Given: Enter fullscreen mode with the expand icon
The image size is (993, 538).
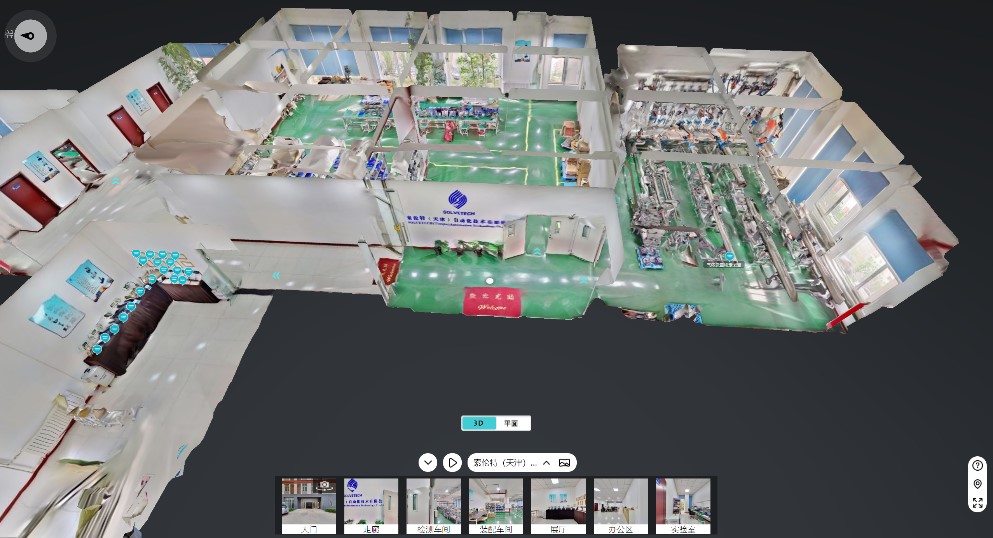Looking at the screenshot, I should point(977,503).
